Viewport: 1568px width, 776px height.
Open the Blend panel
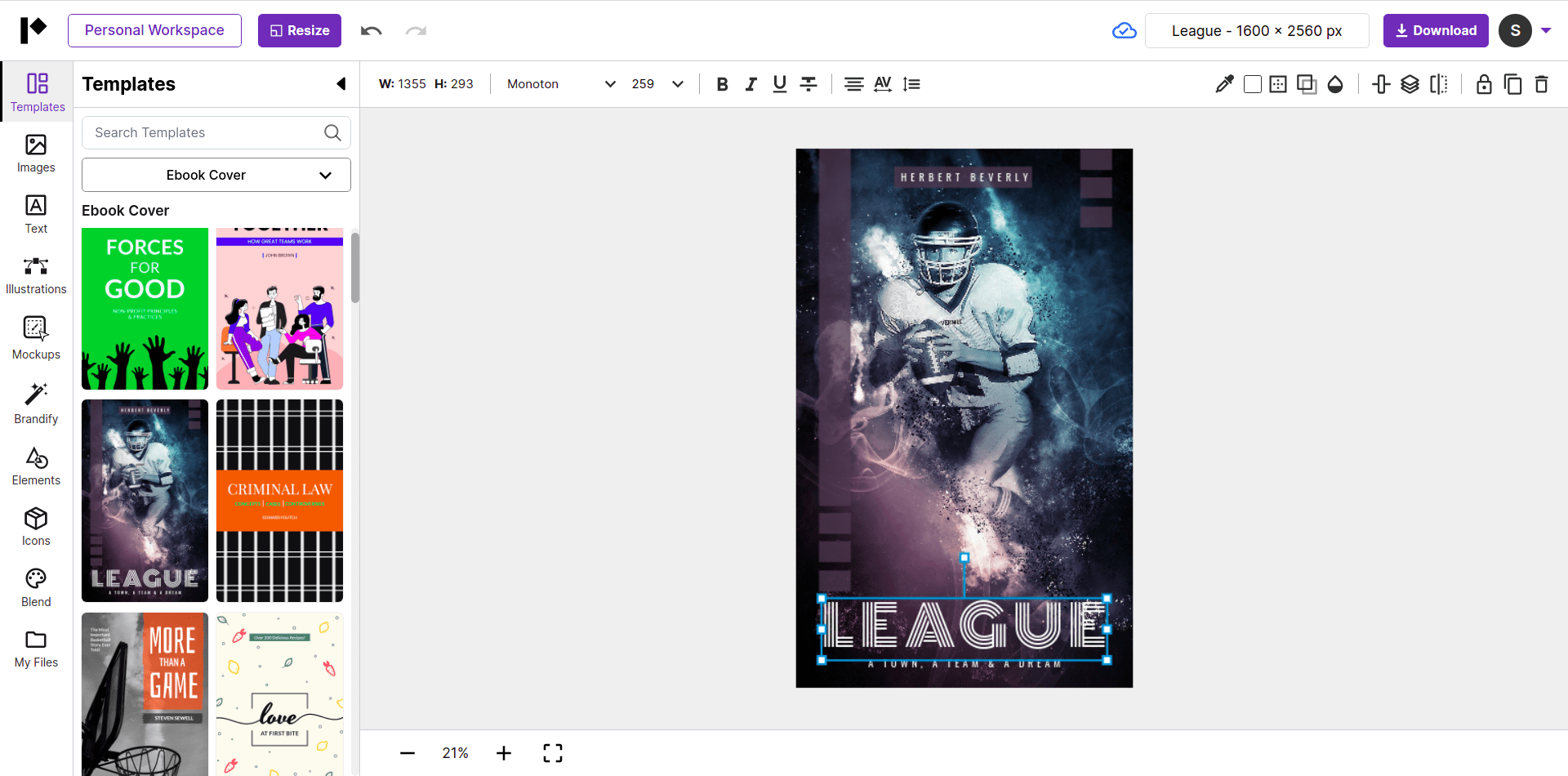coord(35,586)
